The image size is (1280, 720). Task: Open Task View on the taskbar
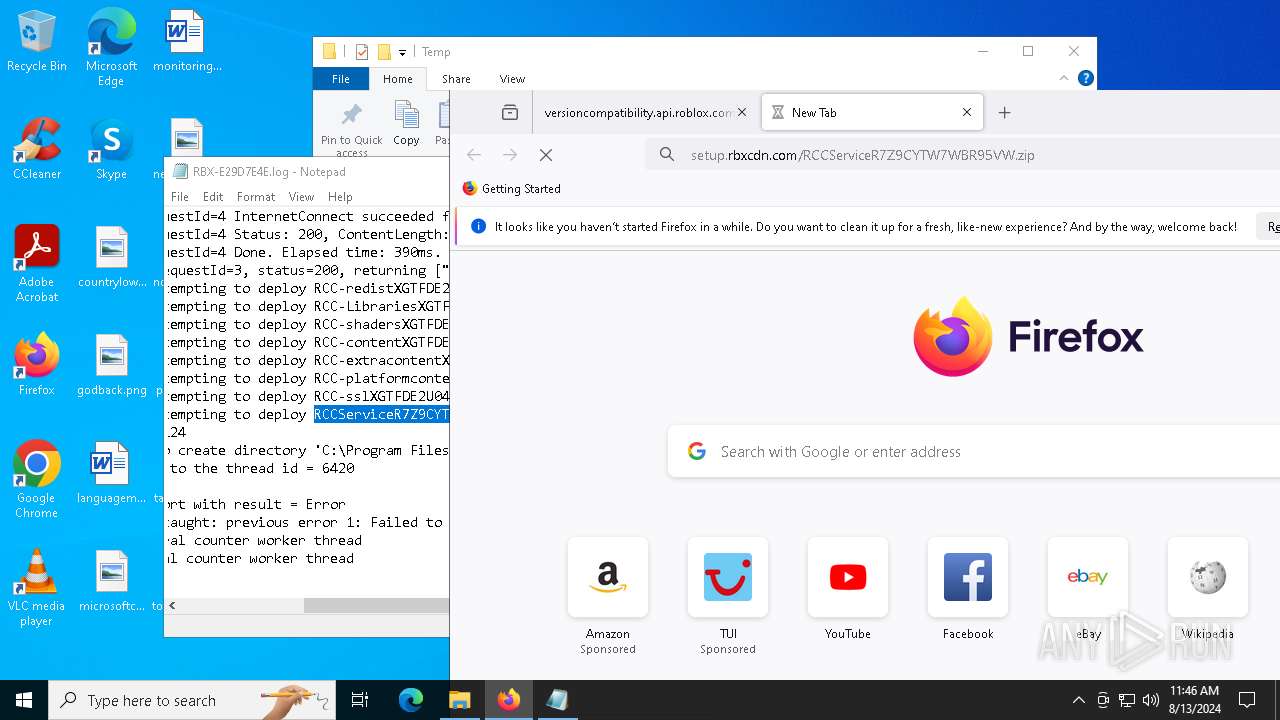(x=360, y=700)
